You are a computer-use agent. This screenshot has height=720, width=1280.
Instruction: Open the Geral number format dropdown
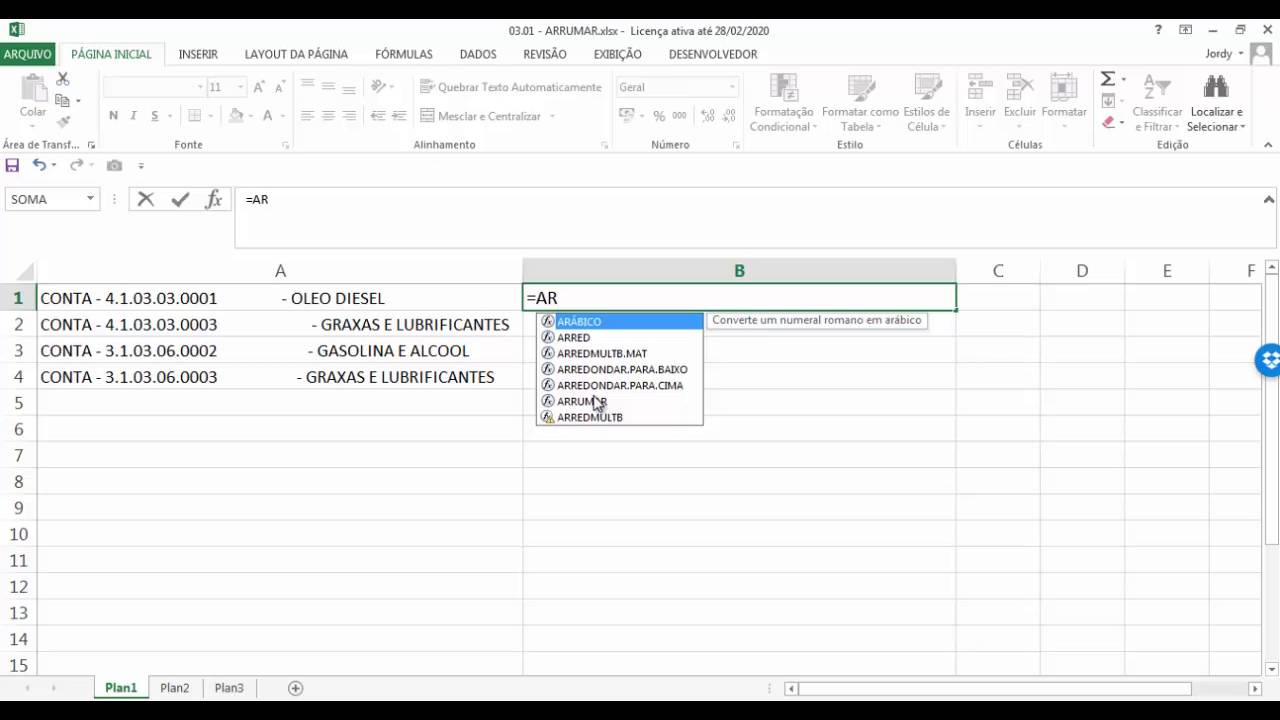click(732, 87)
